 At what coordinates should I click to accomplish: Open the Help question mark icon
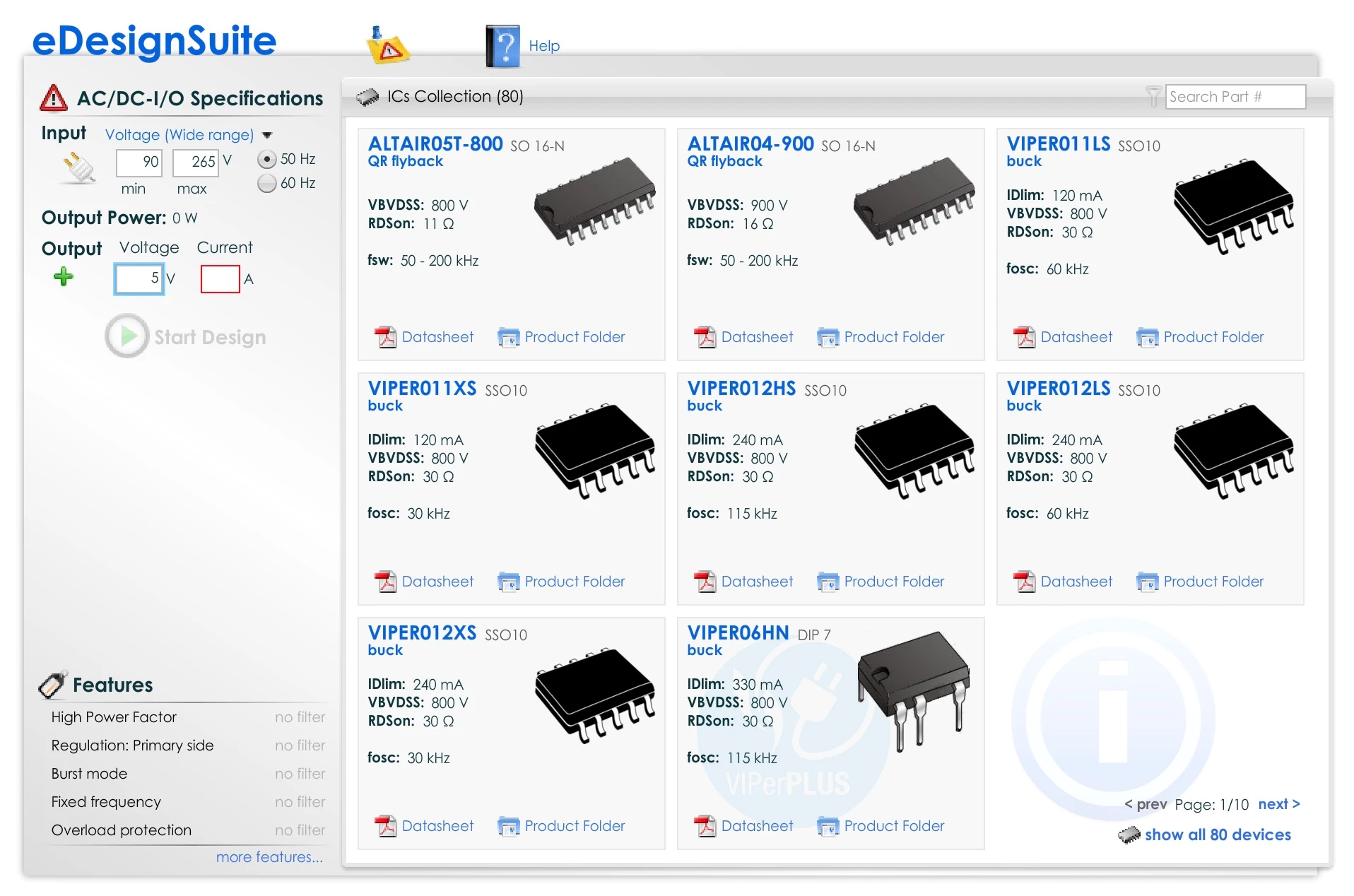tap(502, 46)
